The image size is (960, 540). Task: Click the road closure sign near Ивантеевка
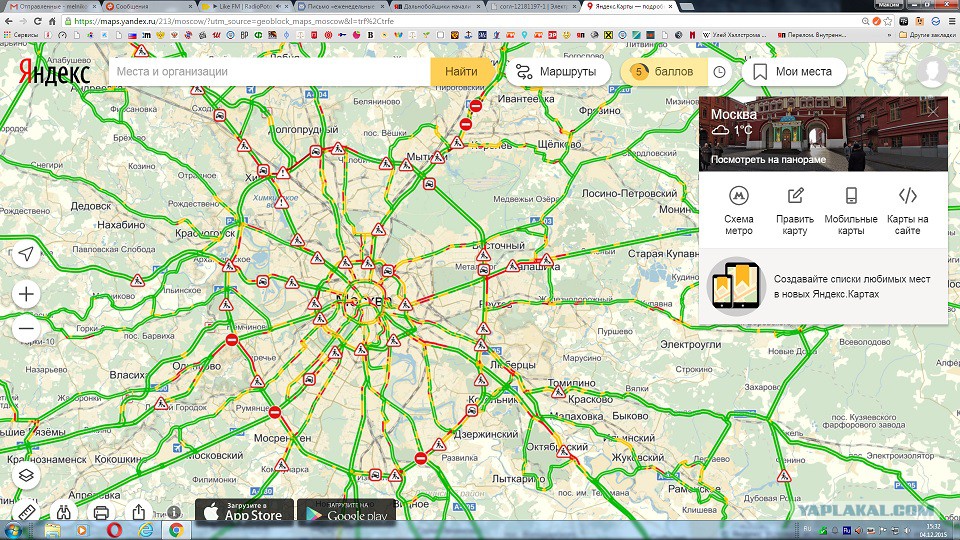click(476, 106)
